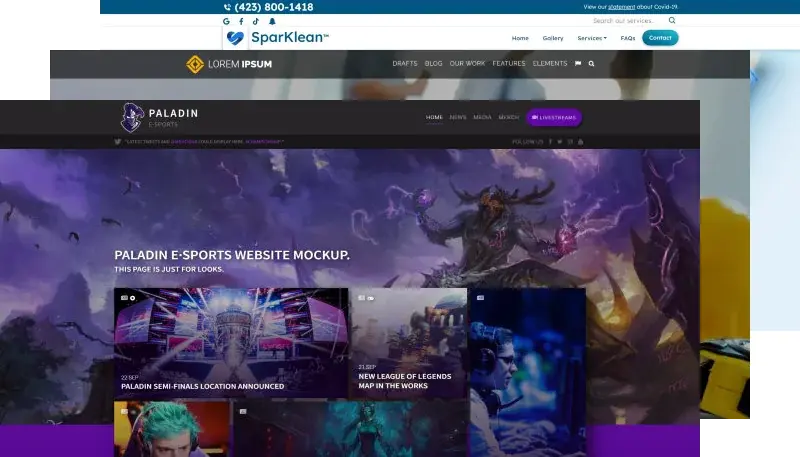Open Features in Lorem Ipsum nav

coord(509,64)
